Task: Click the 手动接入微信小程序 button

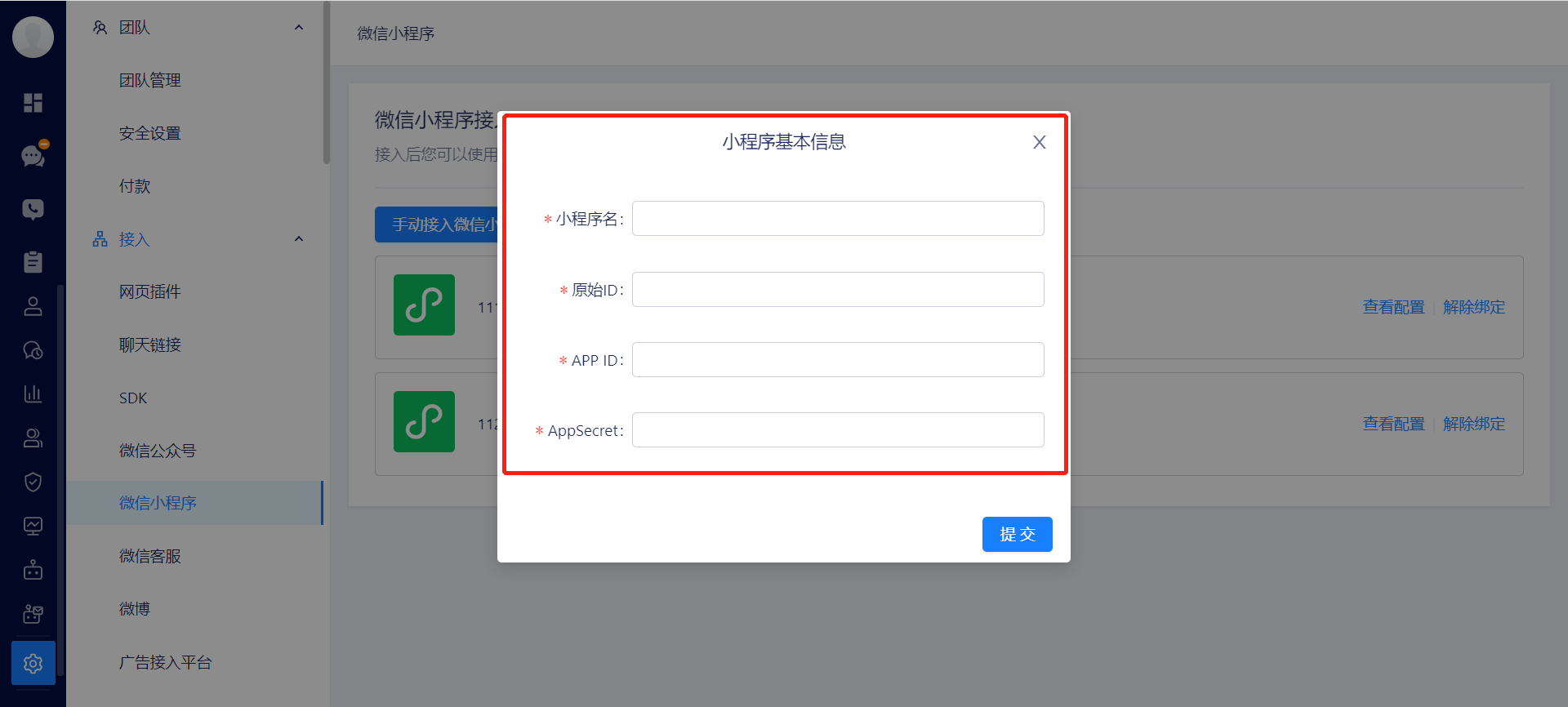Action: tap(437, 225)
